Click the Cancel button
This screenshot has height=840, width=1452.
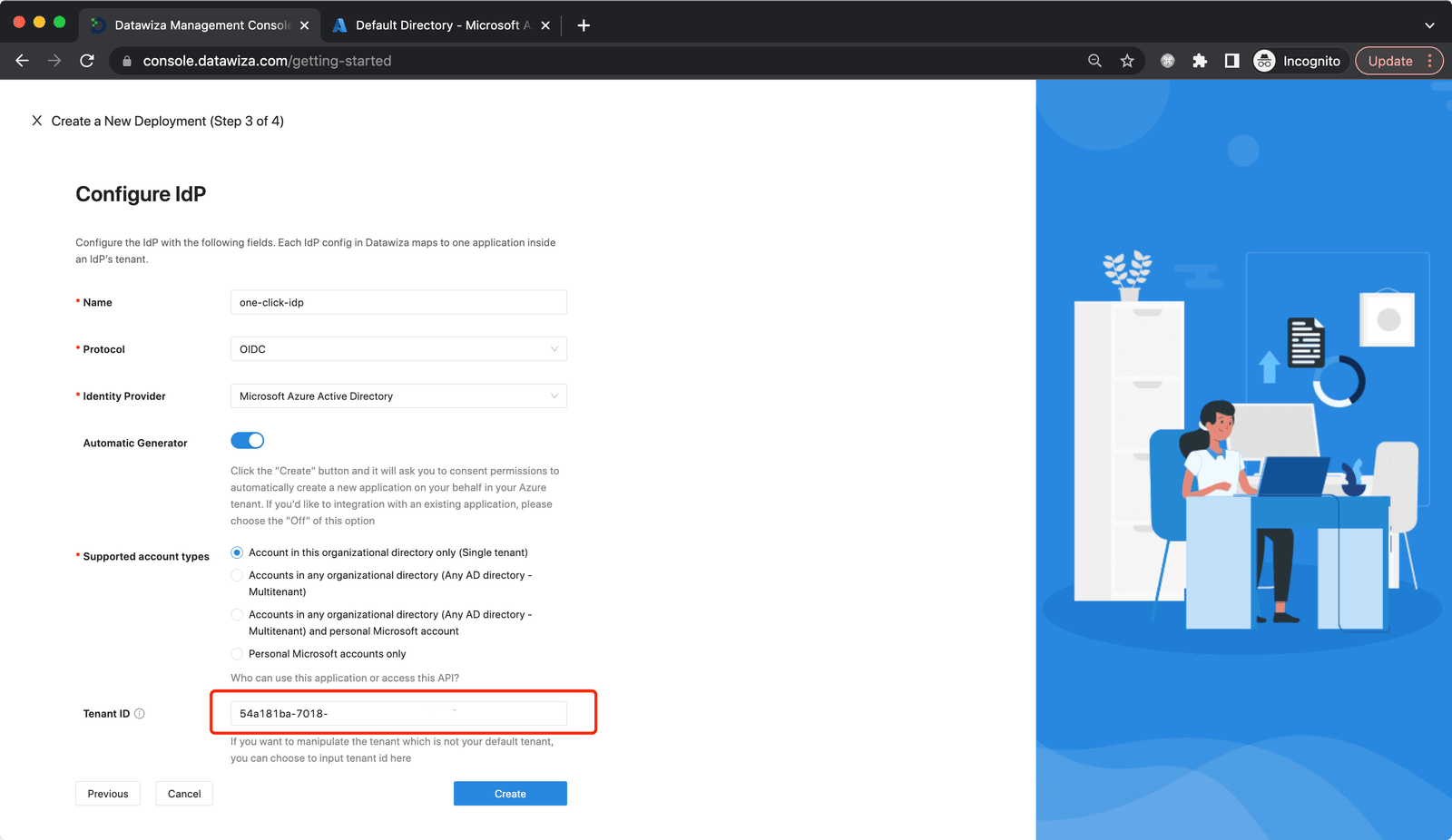pos(184,794)
